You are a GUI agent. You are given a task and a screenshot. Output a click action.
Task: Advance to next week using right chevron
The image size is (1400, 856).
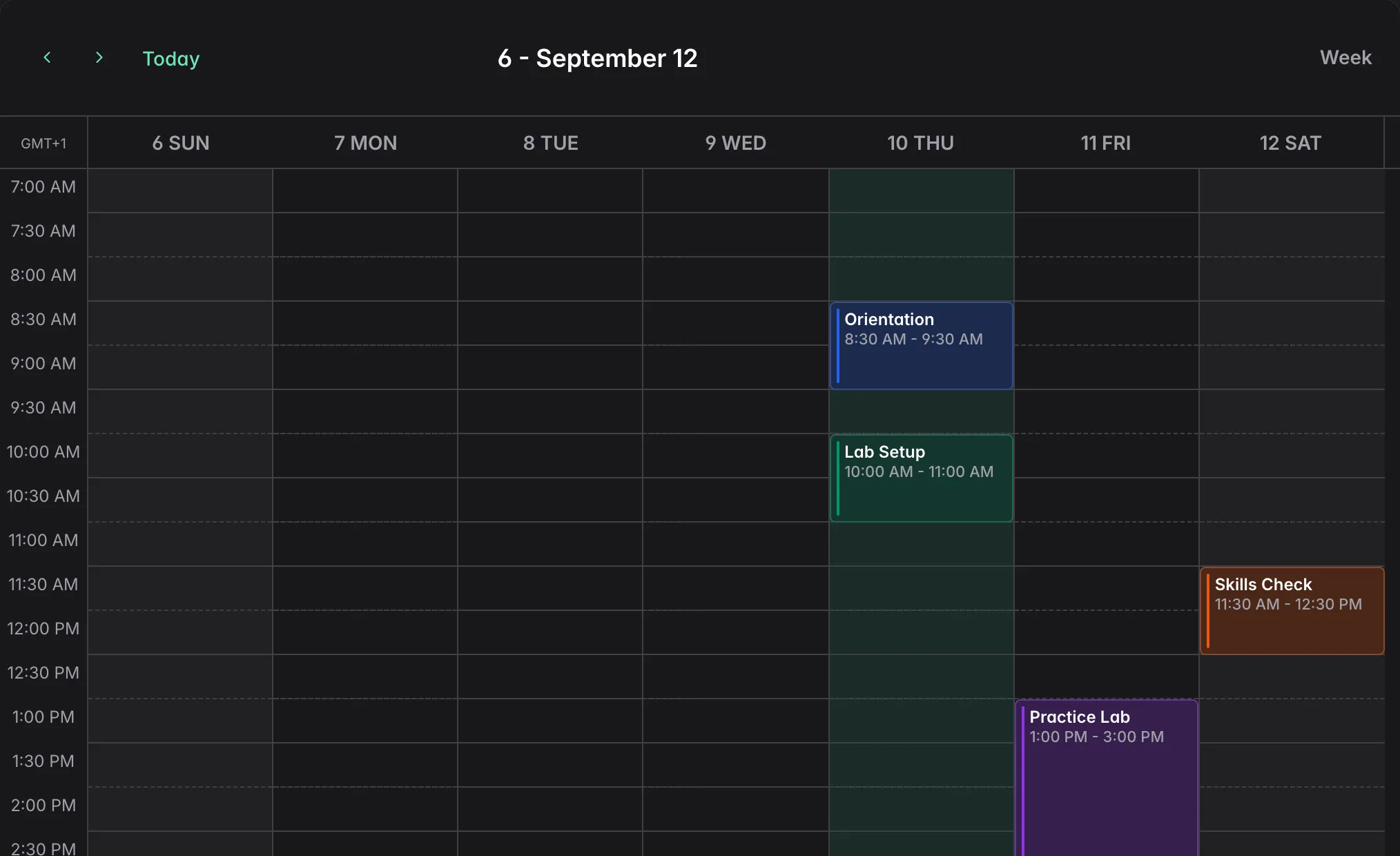pyautogui.click(x=99, y=58)
